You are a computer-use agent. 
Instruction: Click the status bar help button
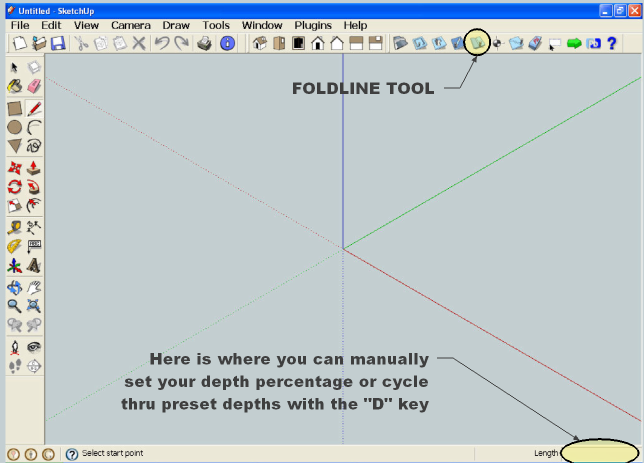pyautogui.click(x=72, y=453)
